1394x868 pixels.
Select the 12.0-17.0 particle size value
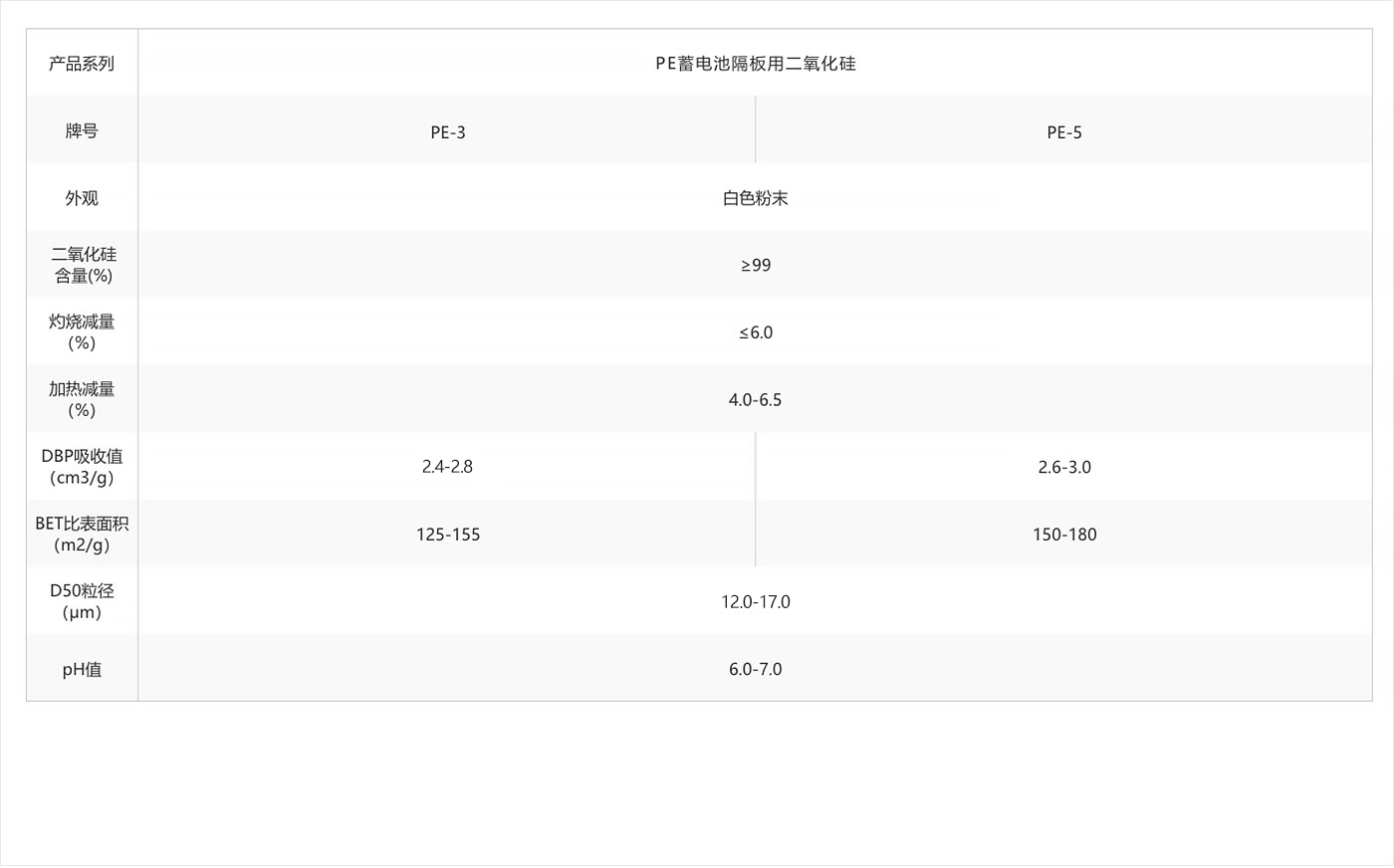[x=755, y=602]
